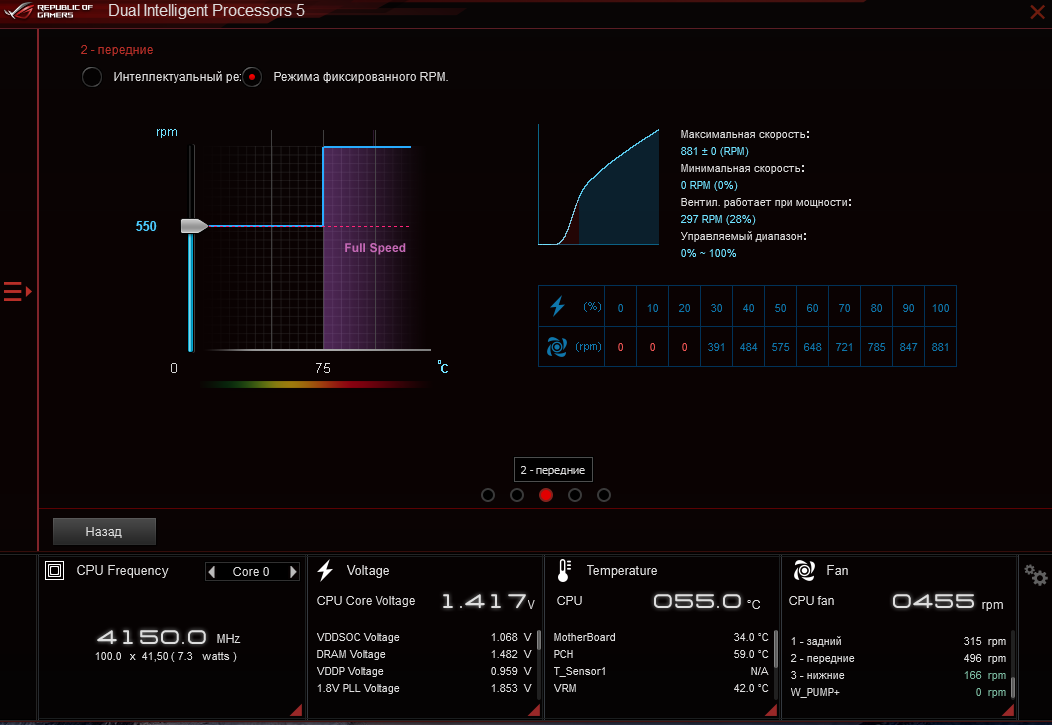Image resolution: width=1052 pixels, height=725 pixels.
Task: Click the VDDSOC Voltage row
Action: pos(423,637)
